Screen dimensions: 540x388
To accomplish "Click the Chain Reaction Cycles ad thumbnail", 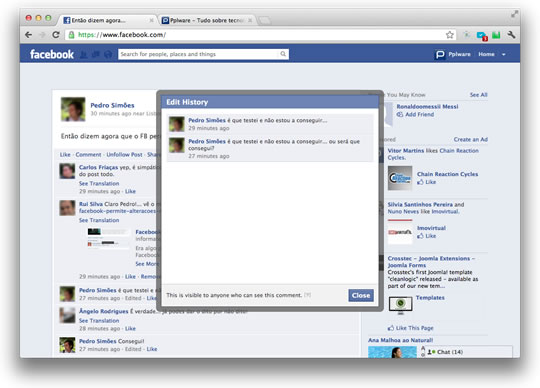I will coord(400,178).
